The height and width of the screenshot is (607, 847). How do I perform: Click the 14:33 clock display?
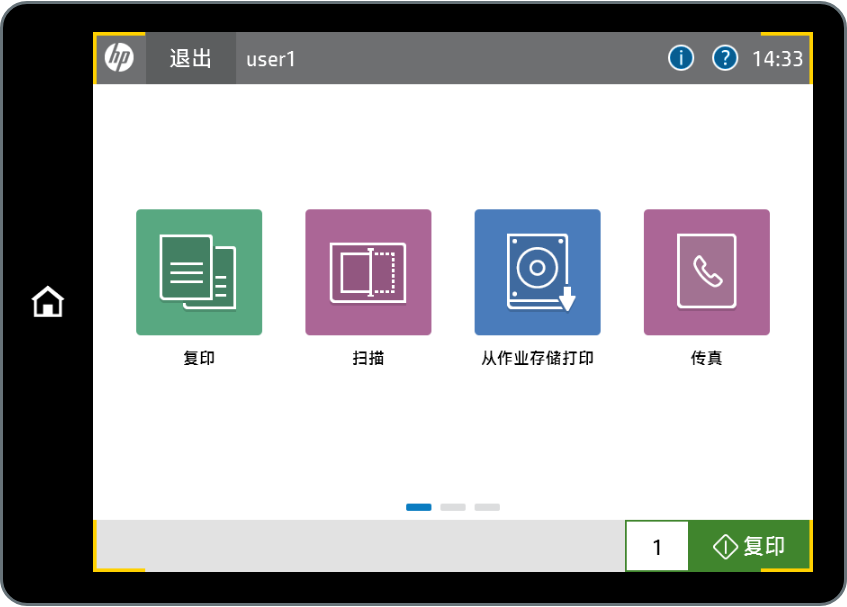pyautogui.click(x=777, y=59)
